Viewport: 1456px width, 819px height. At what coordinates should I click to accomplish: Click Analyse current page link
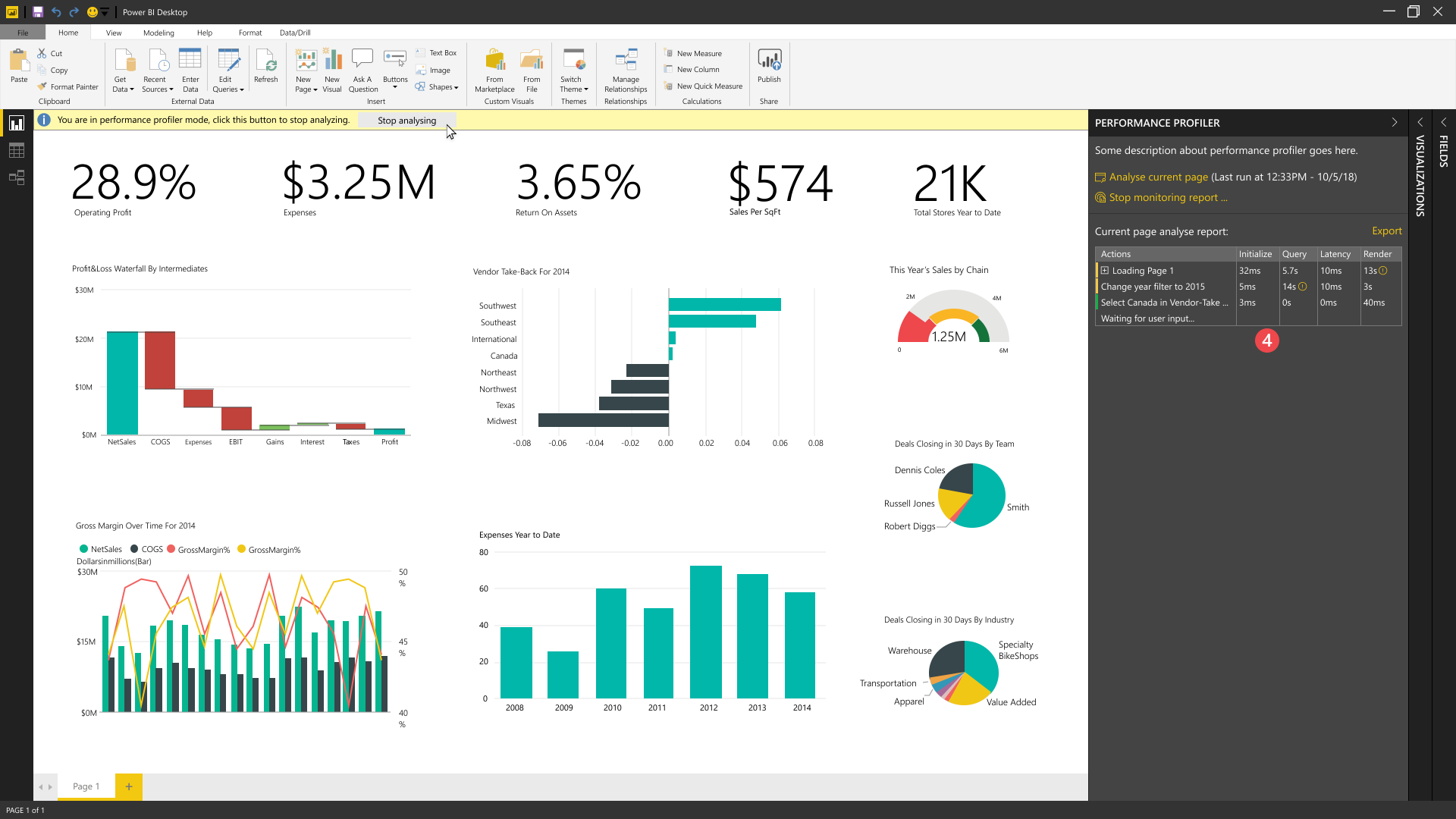[1158, 177]
